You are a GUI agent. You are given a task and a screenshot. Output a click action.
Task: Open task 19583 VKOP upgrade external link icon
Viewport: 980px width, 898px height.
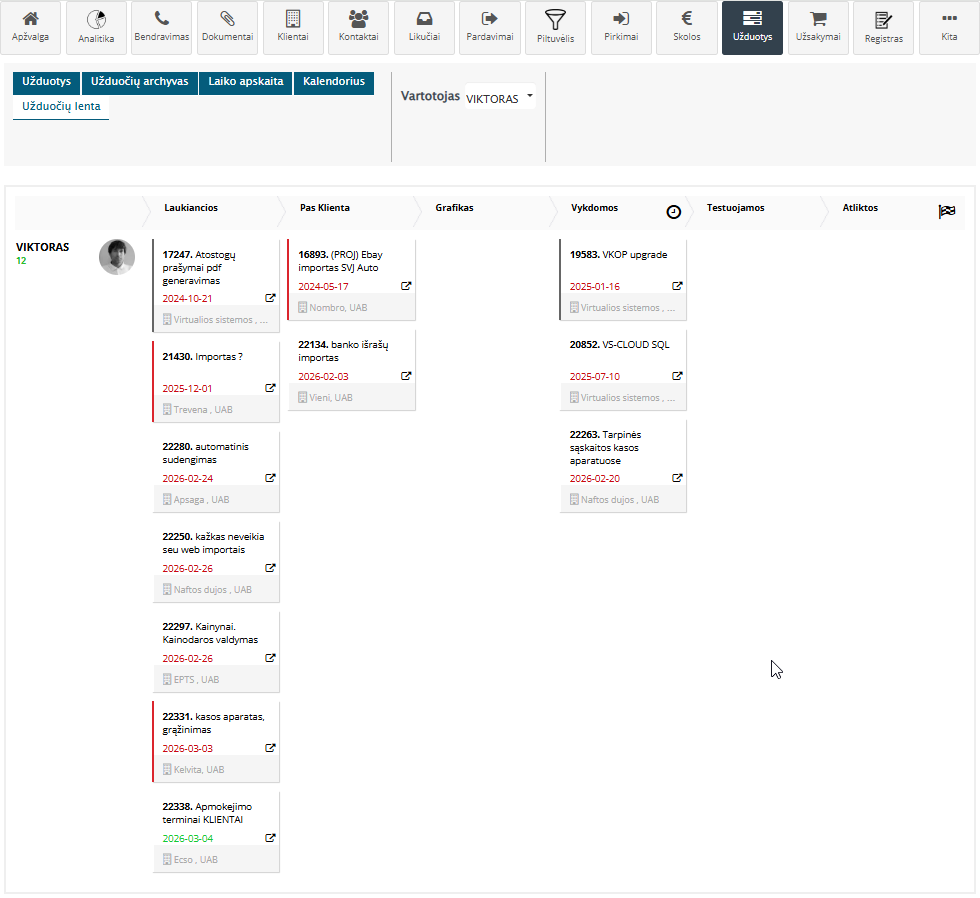[677, 286]
